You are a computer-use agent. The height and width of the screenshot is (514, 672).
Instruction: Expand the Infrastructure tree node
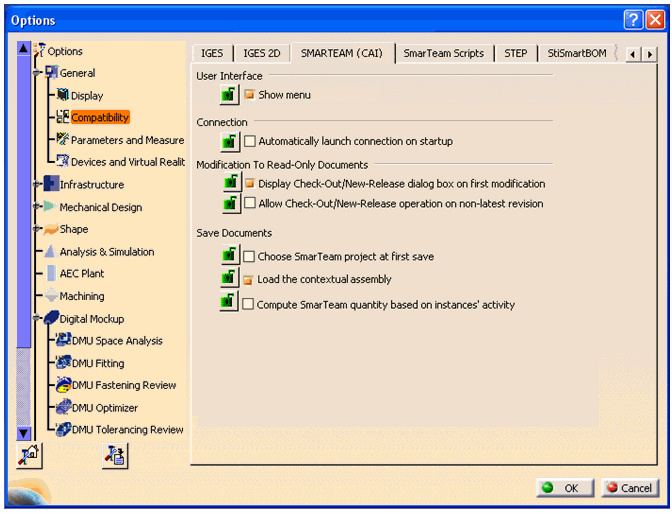coord(37,184)
